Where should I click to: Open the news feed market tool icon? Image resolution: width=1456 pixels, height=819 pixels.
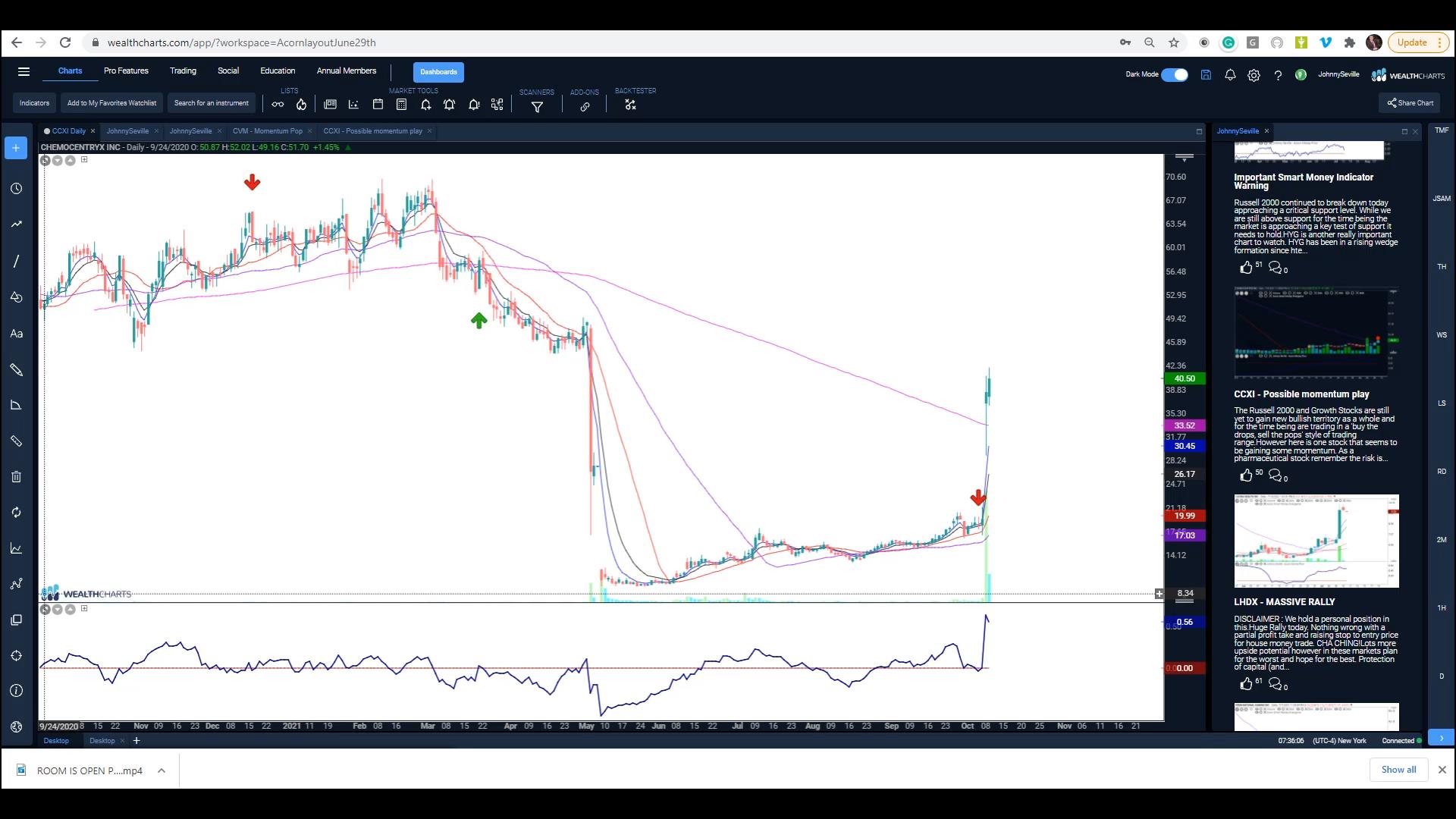pos(330,105)
